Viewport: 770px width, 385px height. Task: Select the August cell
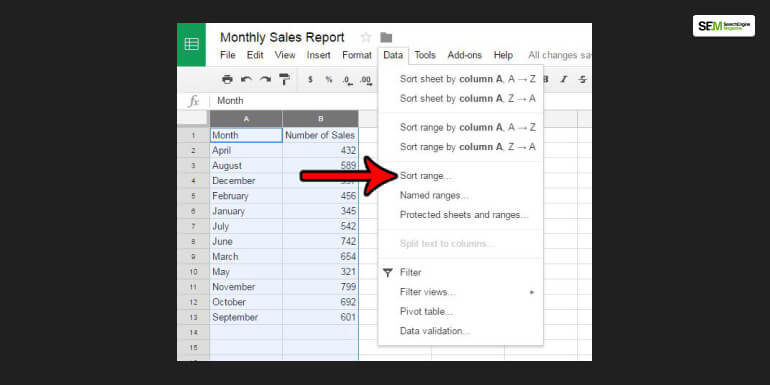click(x=246, y=166)
